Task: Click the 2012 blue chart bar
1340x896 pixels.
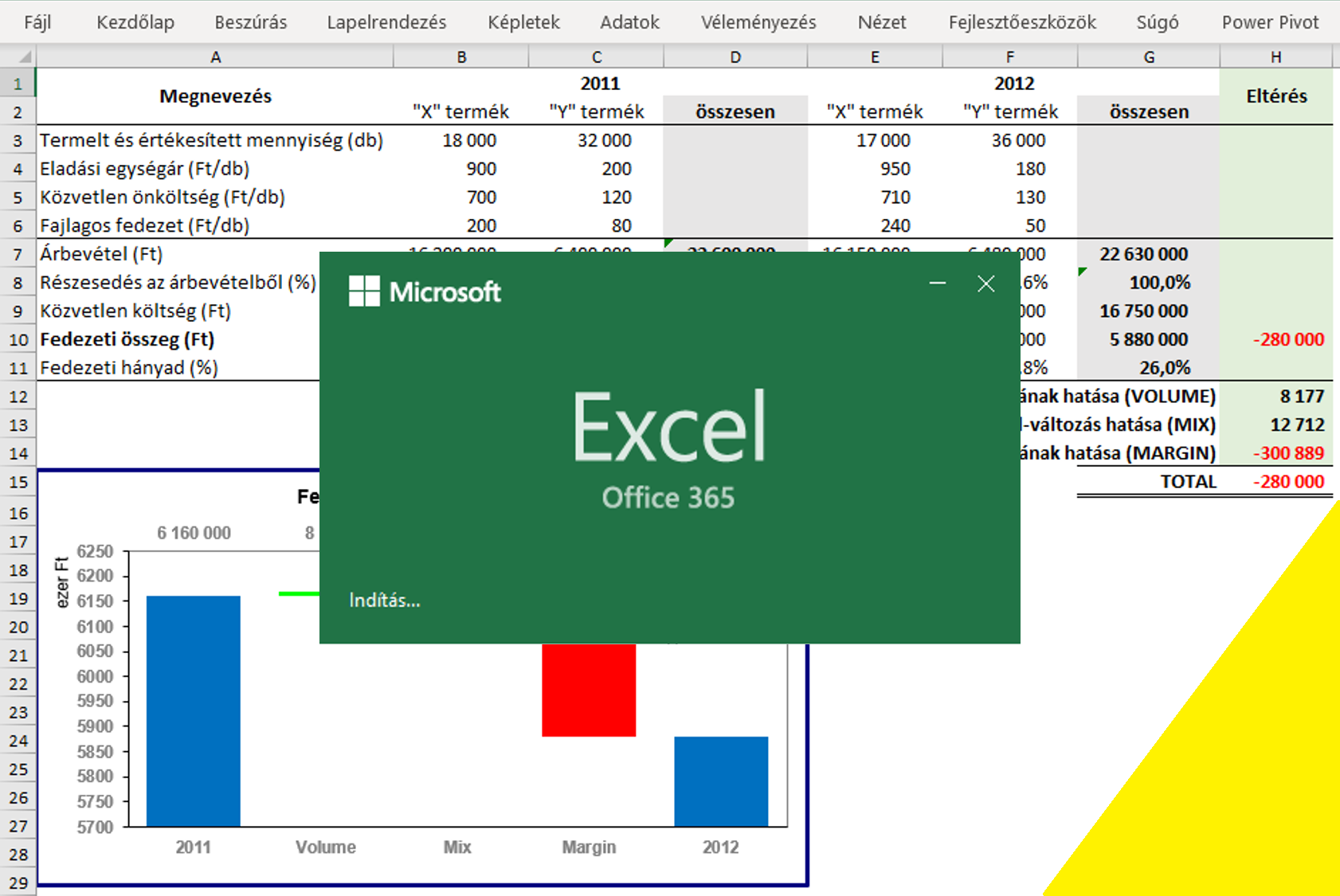Action: point(721,781)
